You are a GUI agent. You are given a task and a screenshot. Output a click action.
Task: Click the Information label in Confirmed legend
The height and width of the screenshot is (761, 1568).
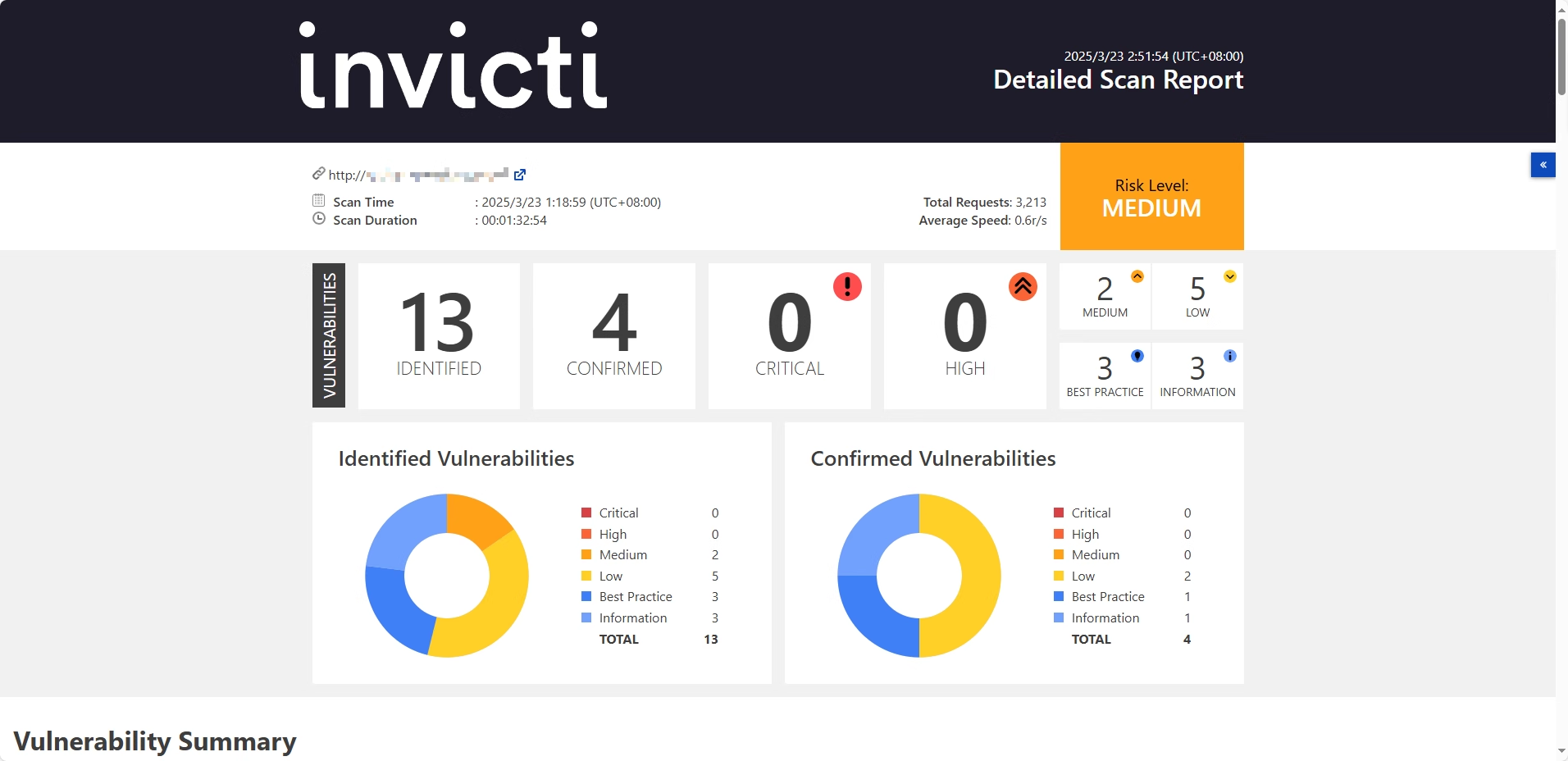(1105, 617)
